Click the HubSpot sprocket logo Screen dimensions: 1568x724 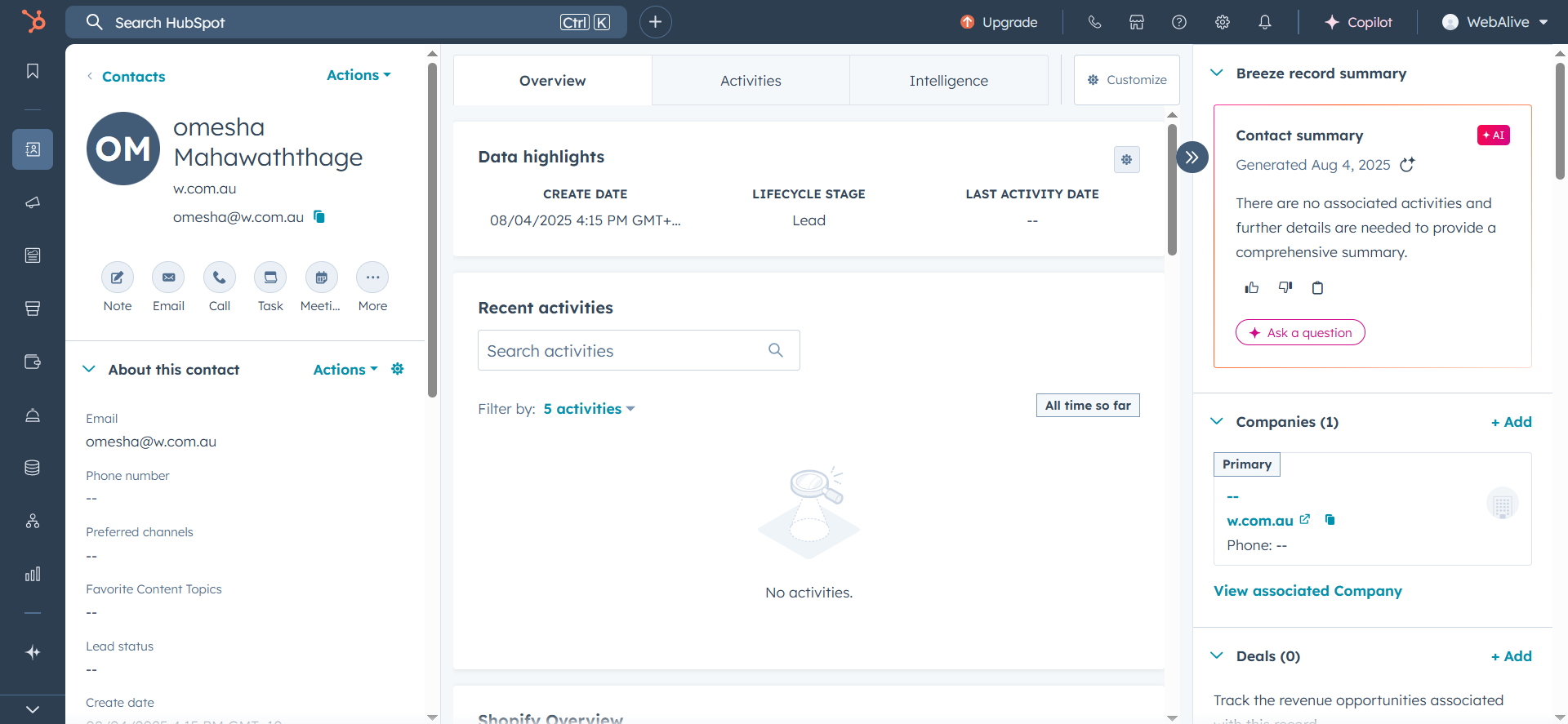pyautogui.click(x=33, y=21)
